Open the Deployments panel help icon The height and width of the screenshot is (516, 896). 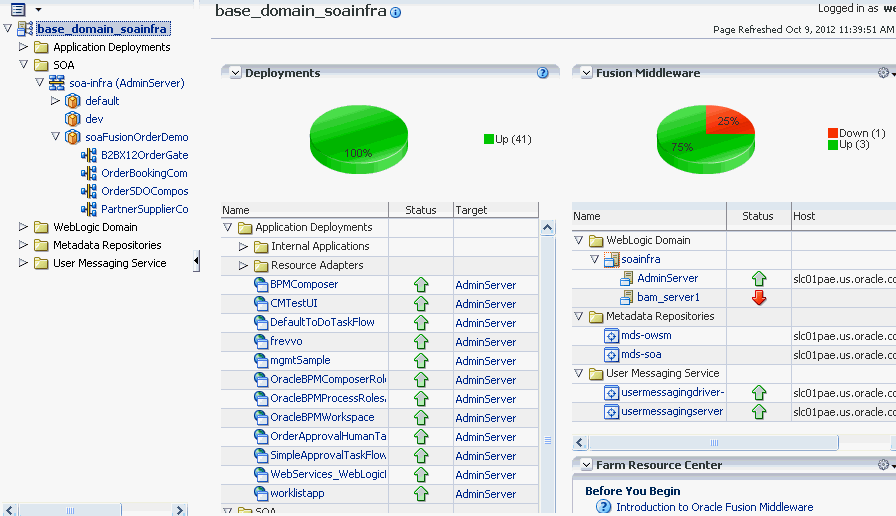point(543,73)
